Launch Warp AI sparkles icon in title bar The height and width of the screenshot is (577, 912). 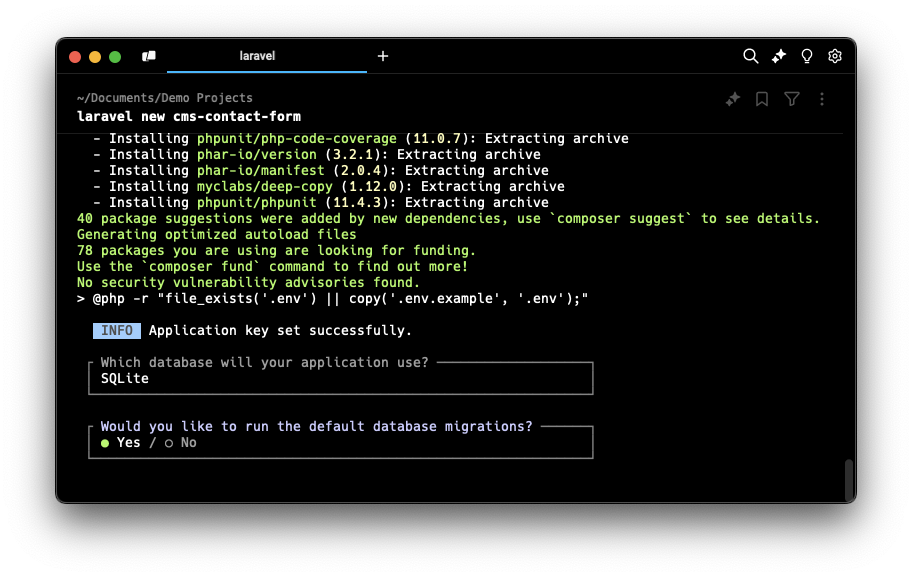pyautogui.click(x=779, y=56)
